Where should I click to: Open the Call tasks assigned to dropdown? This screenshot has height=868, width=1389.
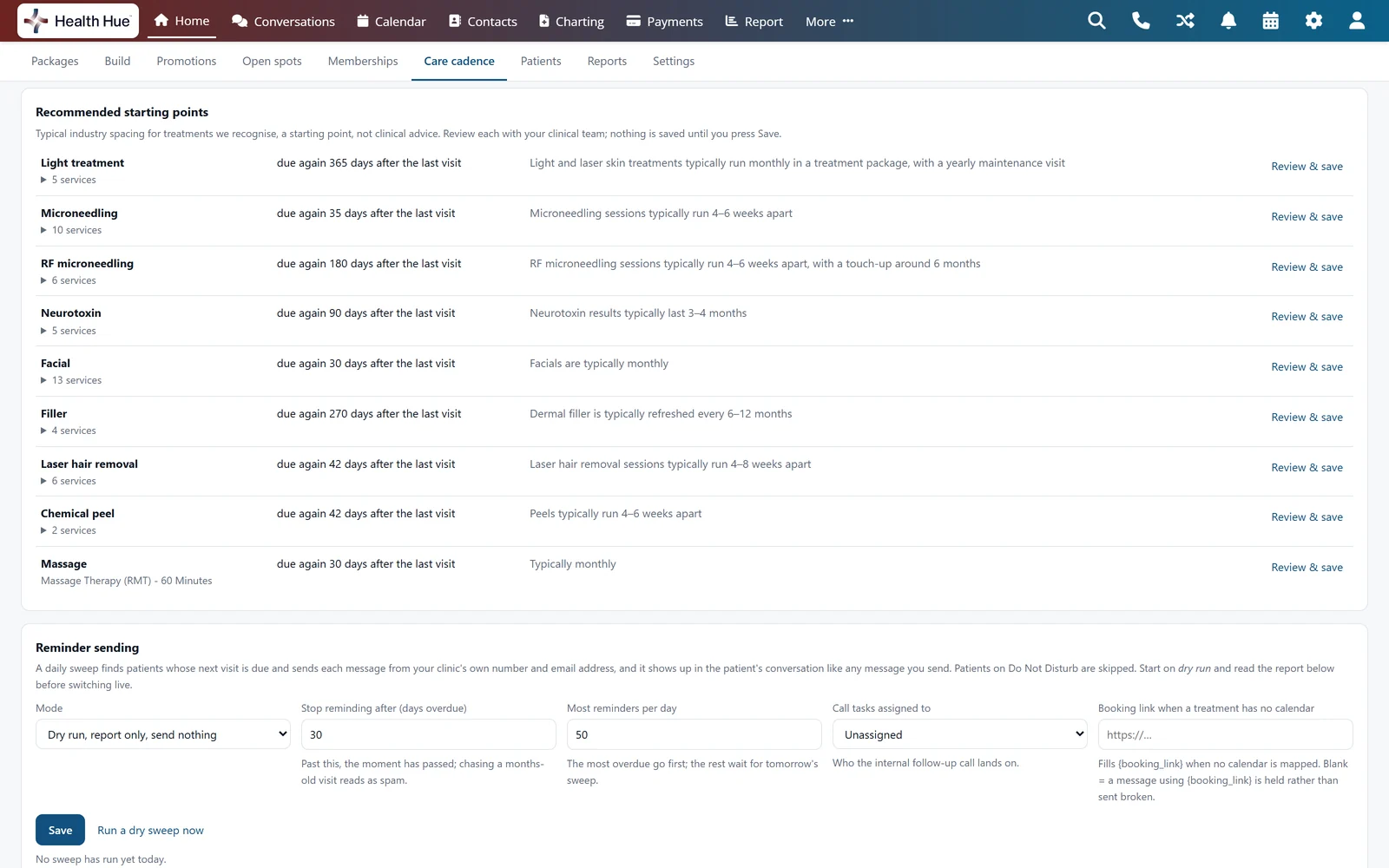[960, 734]
